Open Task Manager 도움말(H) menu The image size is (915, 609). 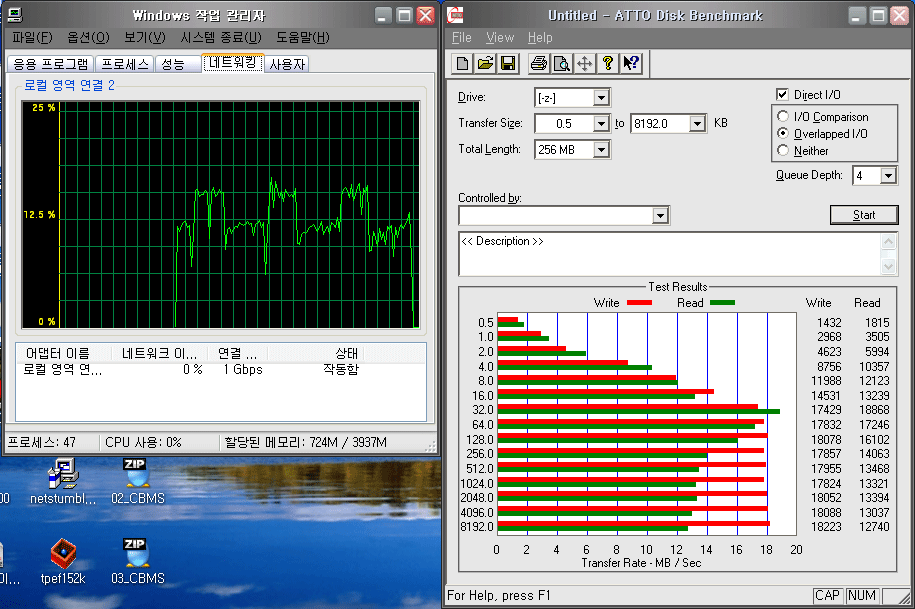pyautogui.click(x=303, y=37)
